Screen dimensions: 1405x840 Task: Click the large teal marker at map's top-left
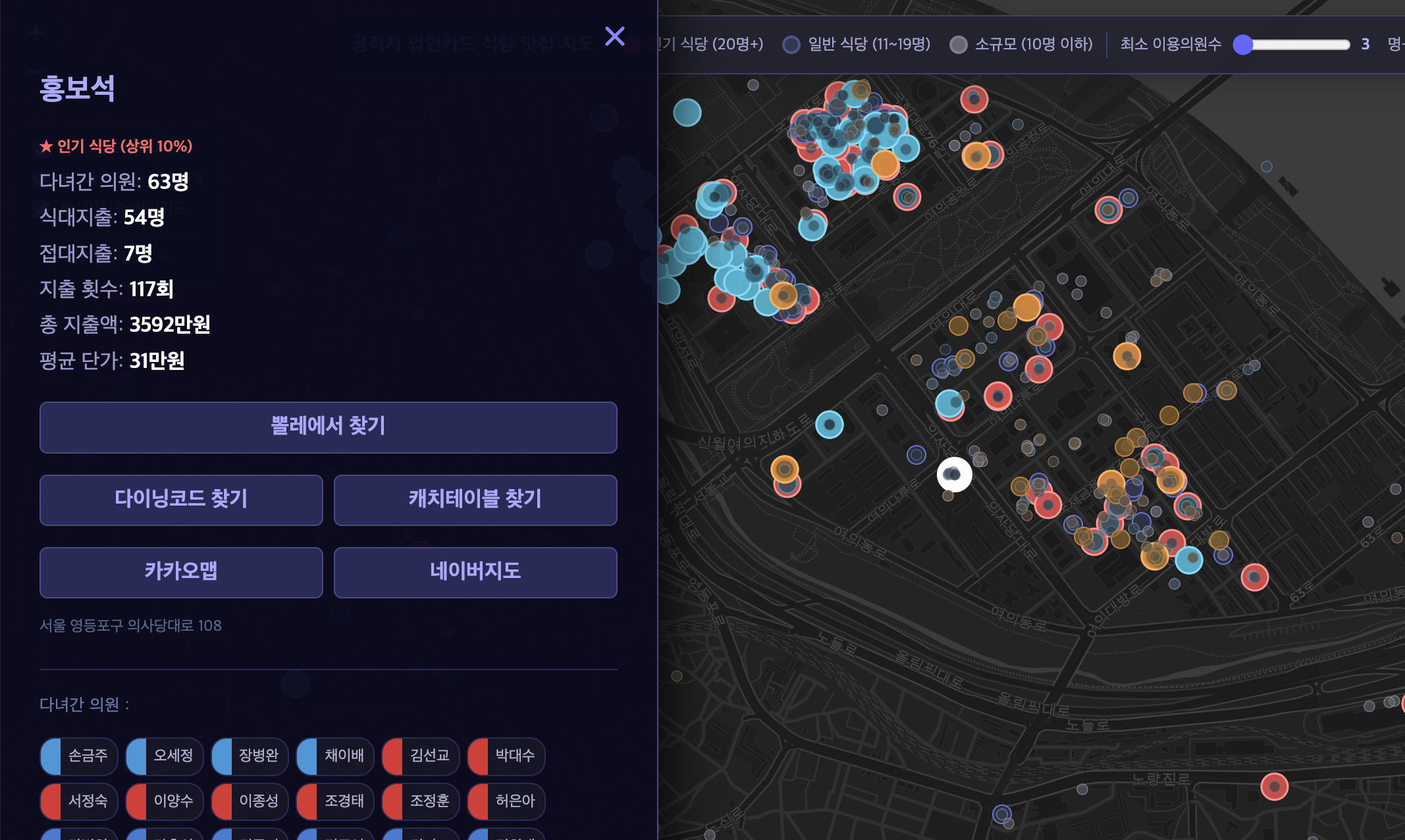point(687,113)
